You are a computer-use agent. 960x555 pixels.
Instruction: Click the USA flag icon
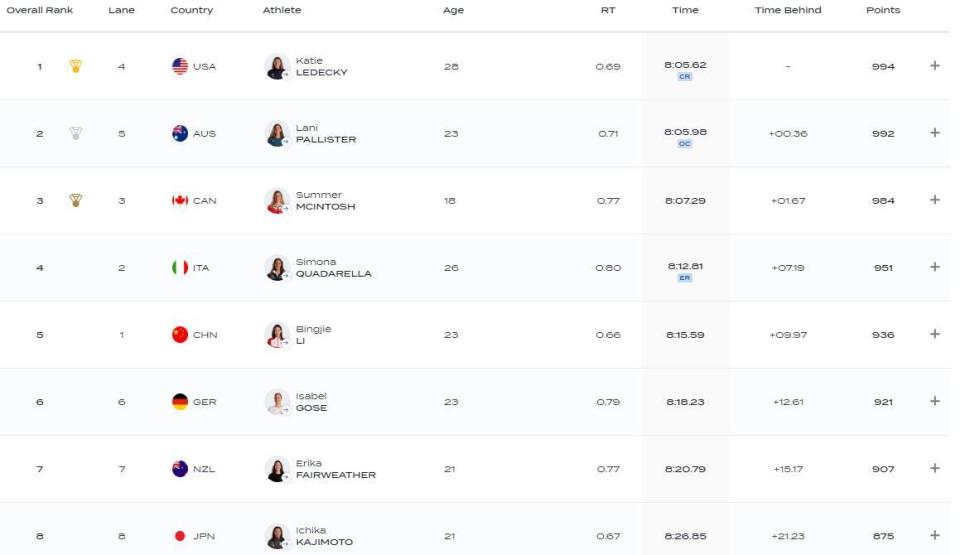[x=180, y=66]
